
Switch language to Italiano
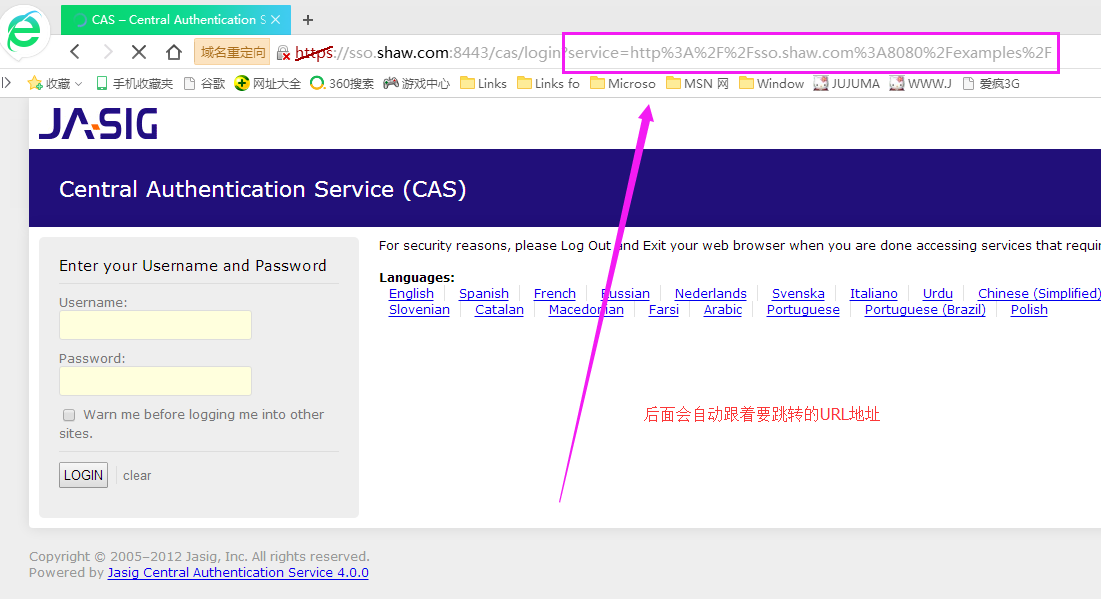pos(873,294)
